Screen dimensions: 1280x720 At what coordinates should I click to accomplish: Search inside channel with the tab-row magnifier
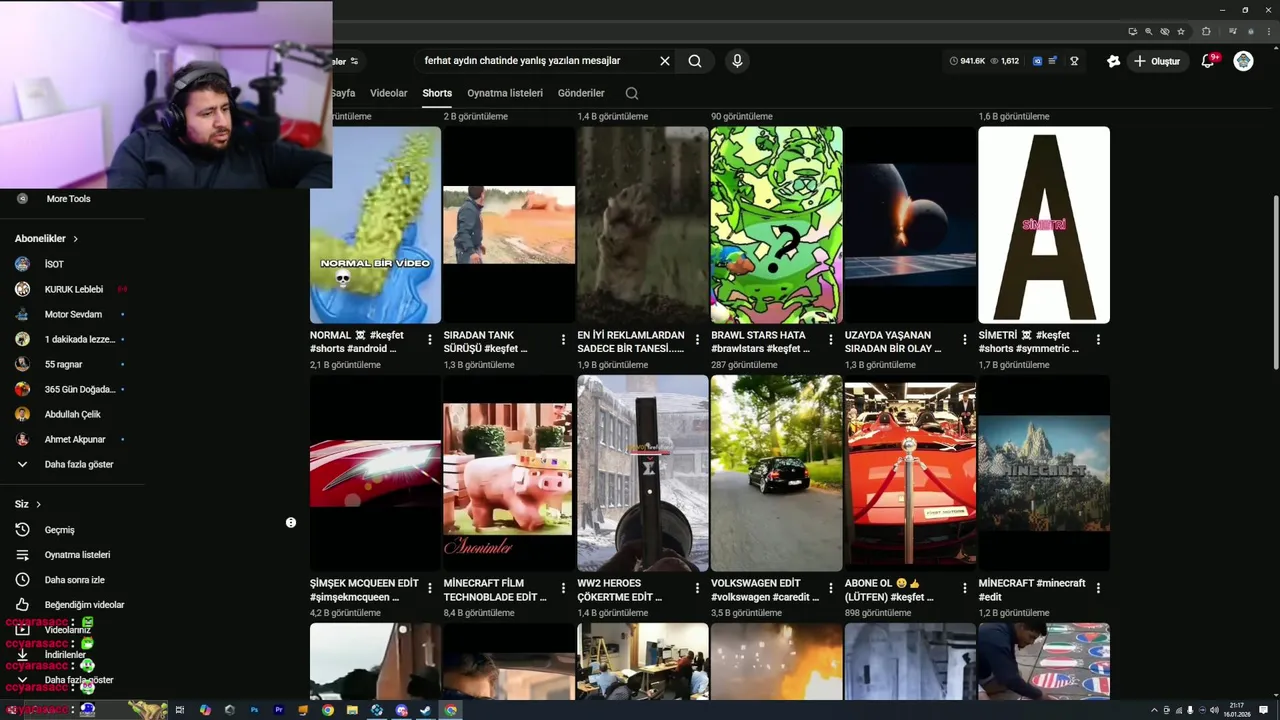pyautogui.click(x=632, y=93)
